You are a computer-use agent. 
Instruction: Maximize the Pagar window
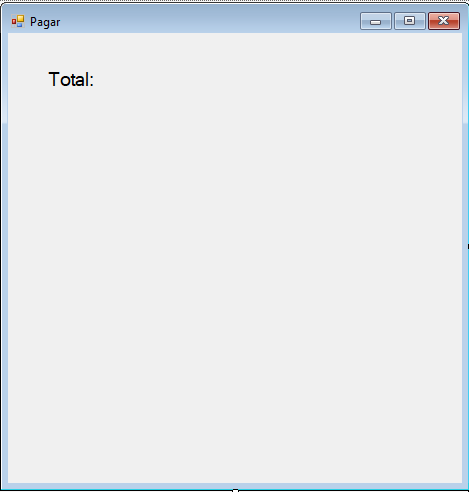coord(410,21)
